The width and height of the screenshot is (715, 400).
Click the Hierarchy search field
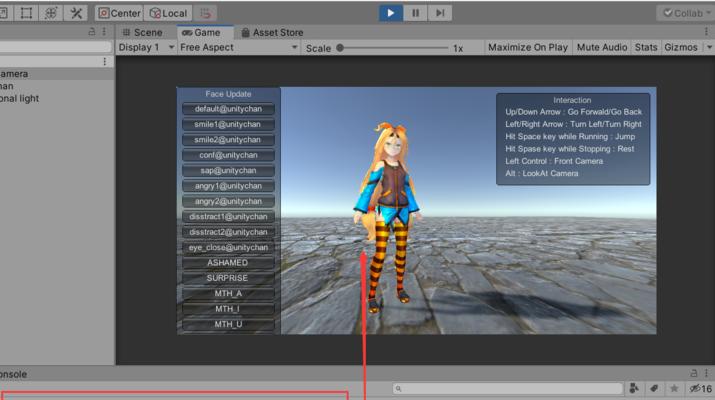55,47
